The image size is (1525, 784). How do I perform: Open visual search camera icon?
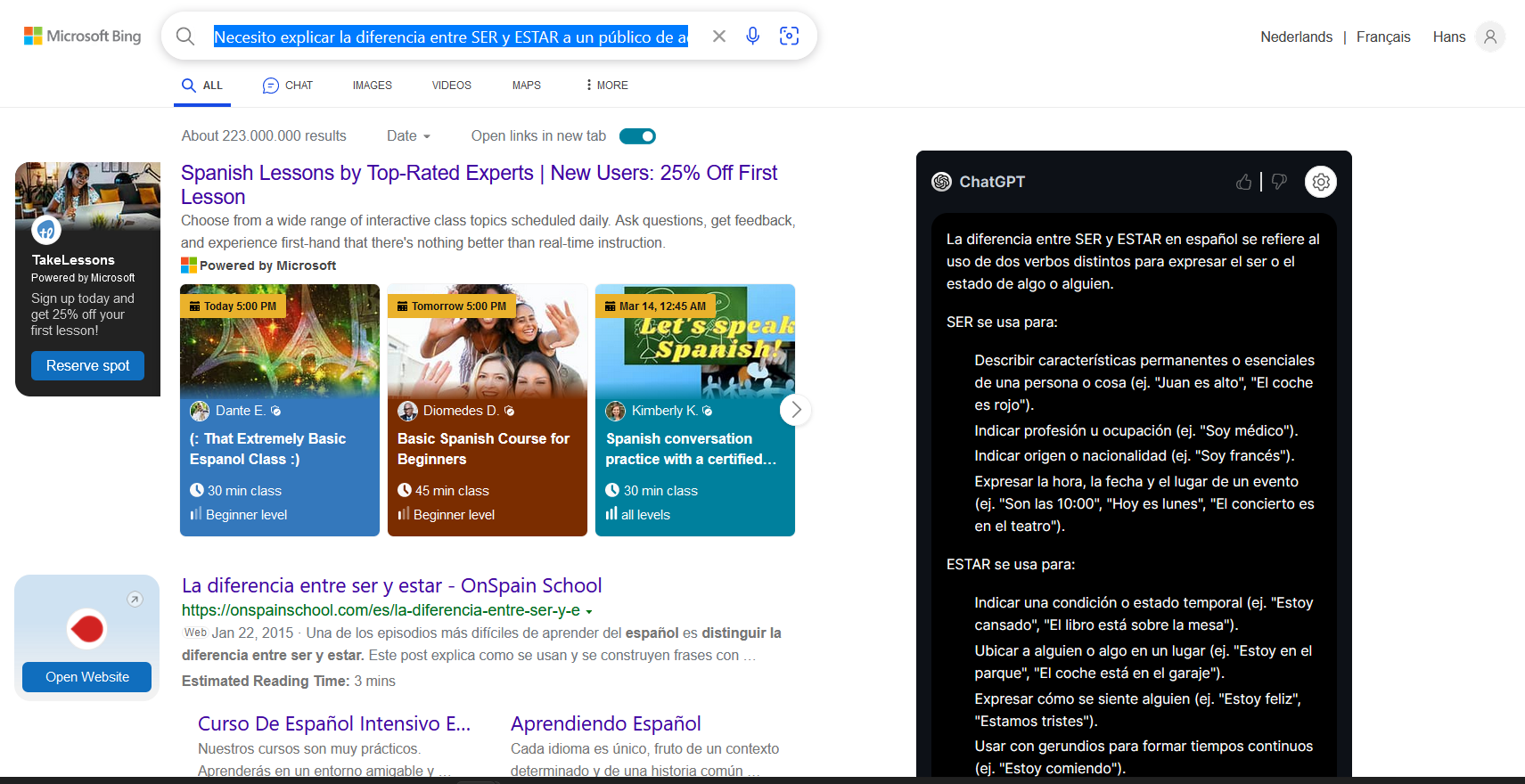(789, 36)
